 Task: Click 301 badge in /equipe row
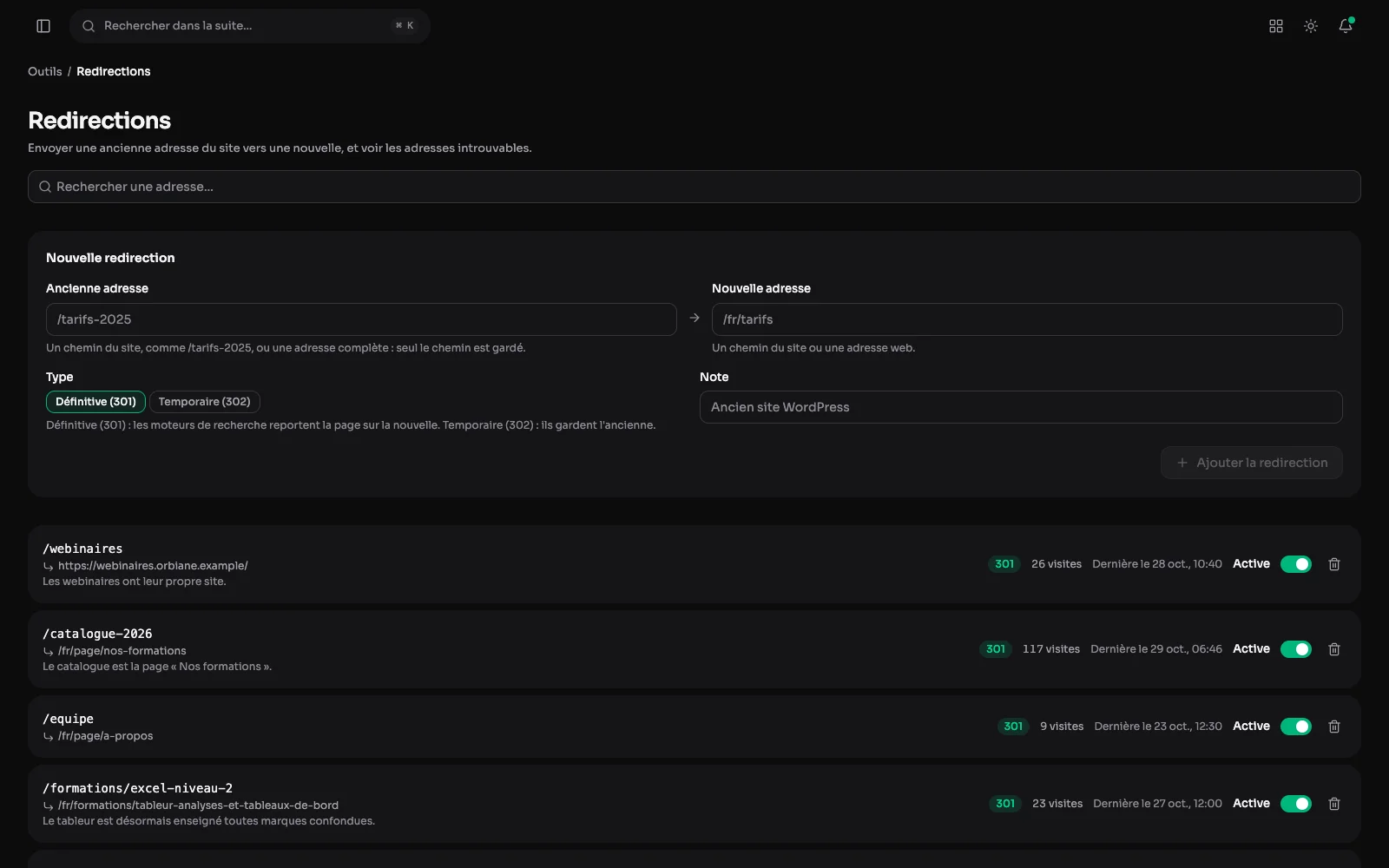click(x=1013, y=727)
